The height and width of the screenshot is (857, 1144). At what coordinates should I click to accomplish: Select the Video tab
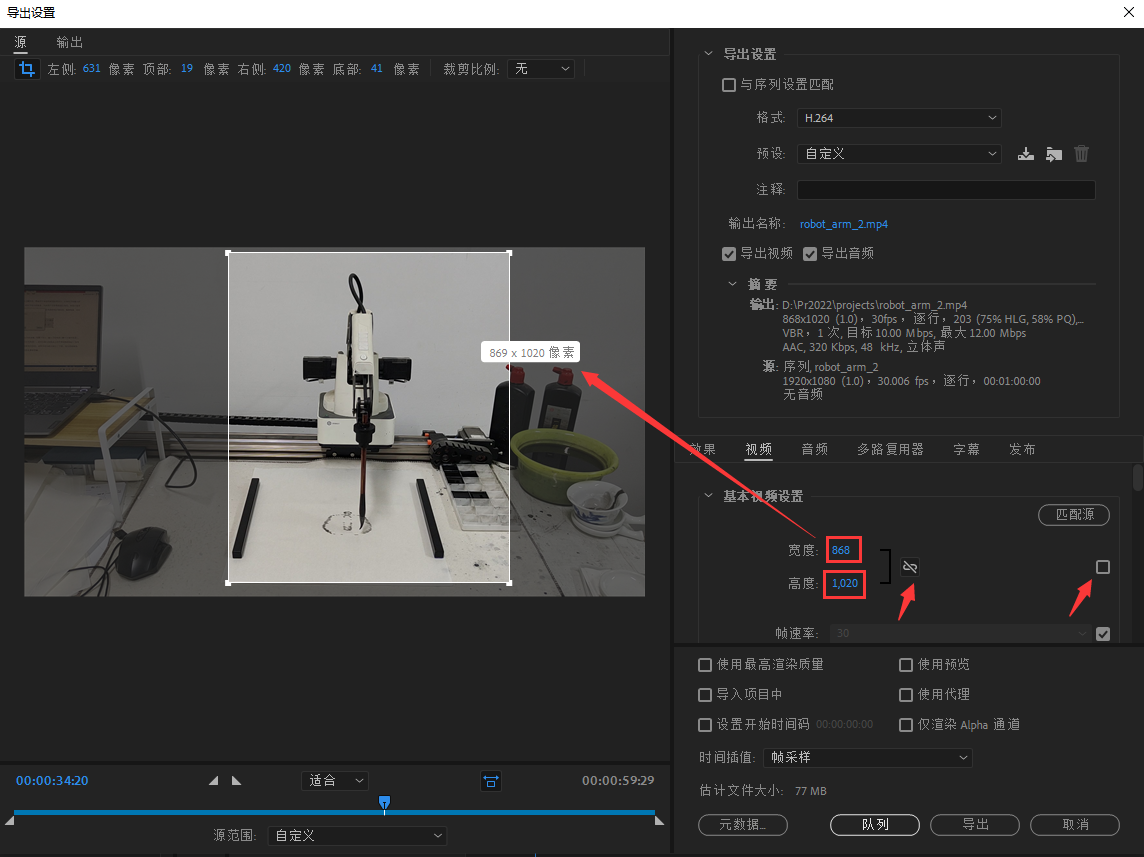759,449
